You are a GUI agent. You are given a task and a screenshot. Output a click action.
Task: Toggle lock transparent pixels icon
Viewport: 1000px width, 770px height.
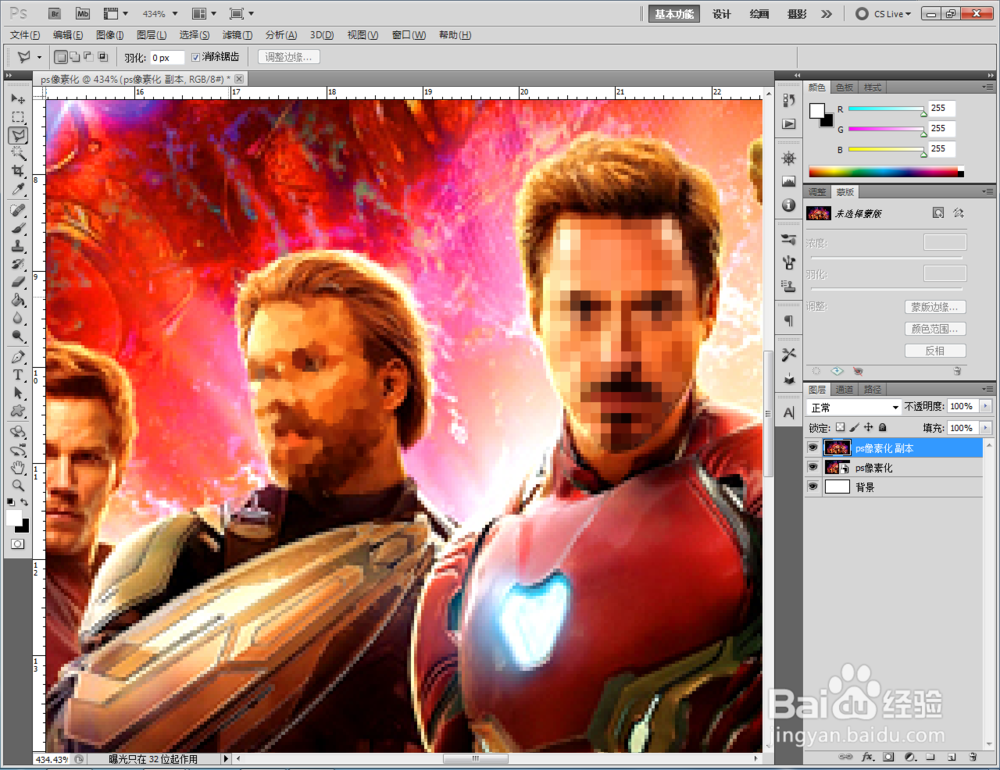click(841, 427)
